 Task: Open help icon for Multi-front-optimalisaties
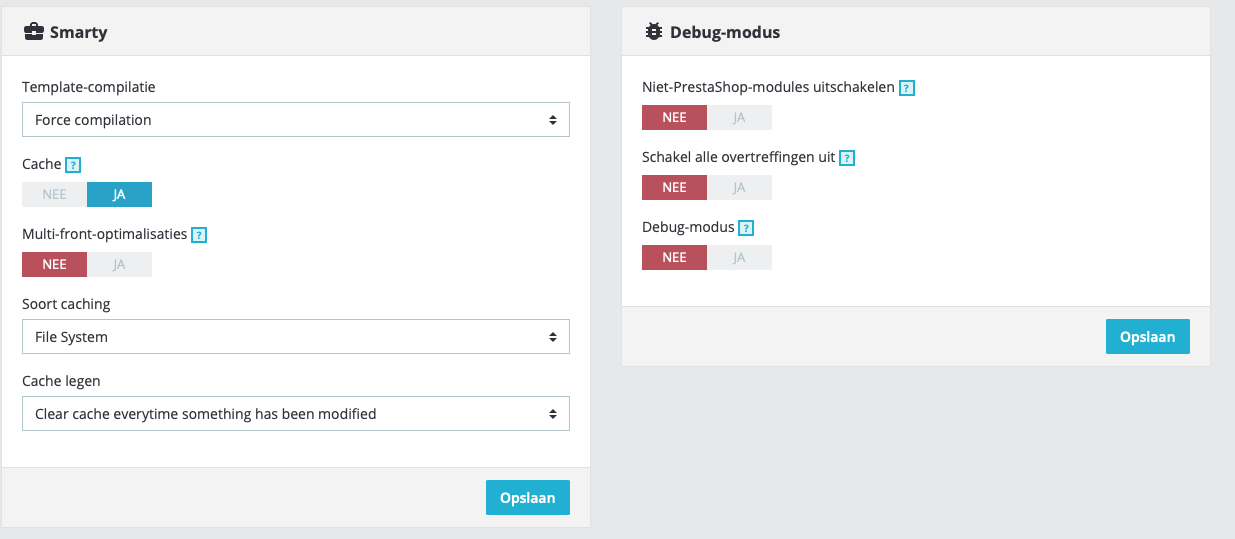199,235
